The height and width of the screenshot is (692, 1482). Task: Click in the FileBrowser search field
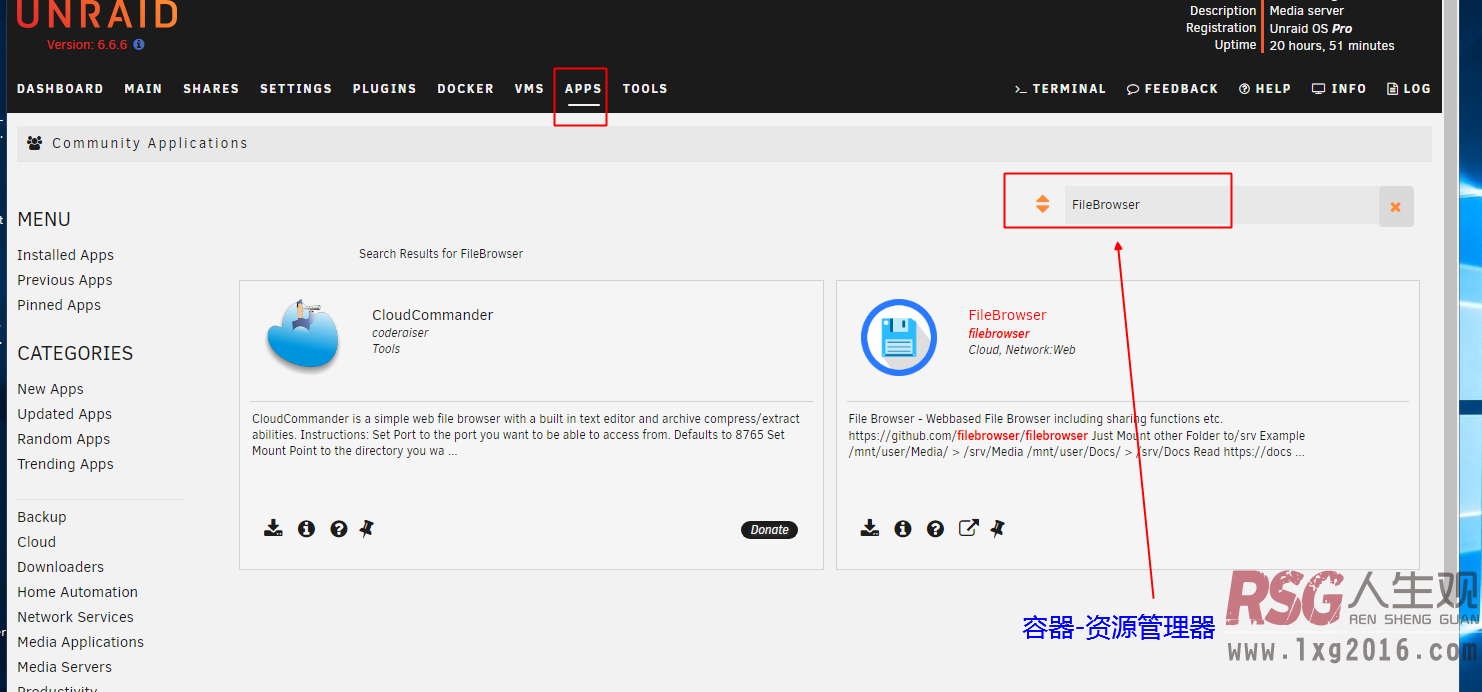coord(1220,205)
